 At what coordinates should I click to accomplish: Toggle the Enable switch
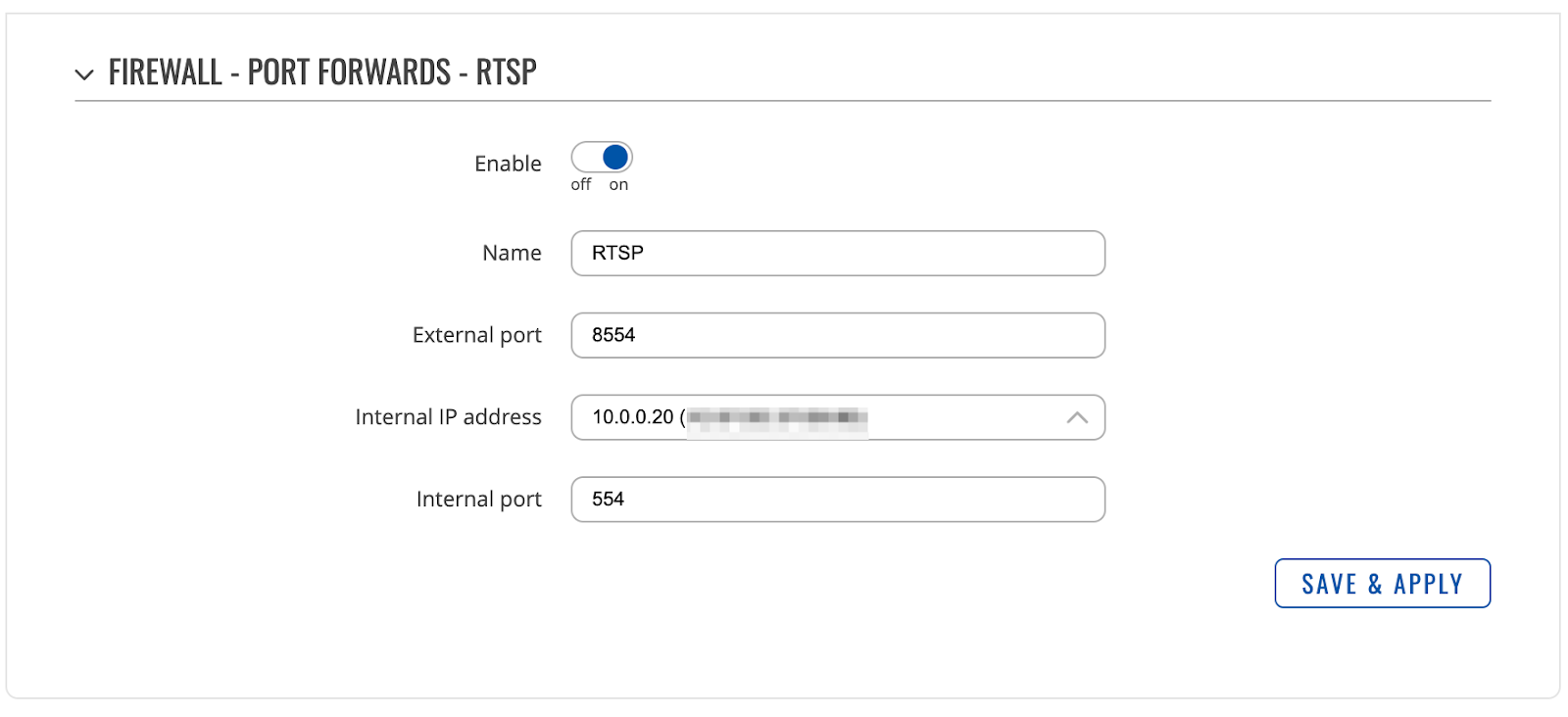click(x=602, y=157)
